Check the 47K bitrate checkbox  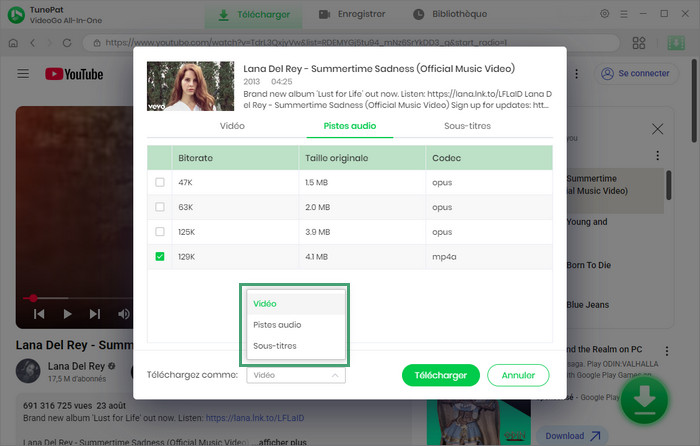(160, 182)
